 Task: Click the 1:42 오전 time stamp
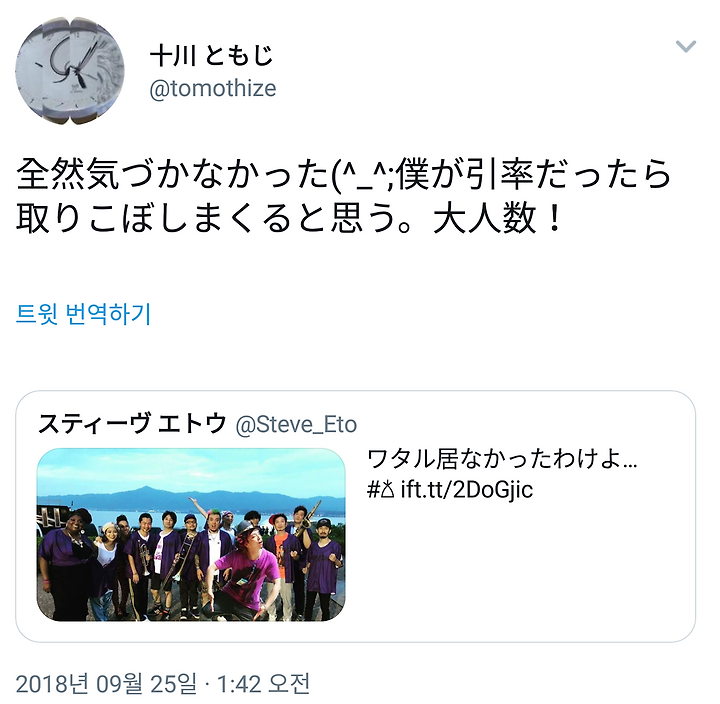coord(263,683)
